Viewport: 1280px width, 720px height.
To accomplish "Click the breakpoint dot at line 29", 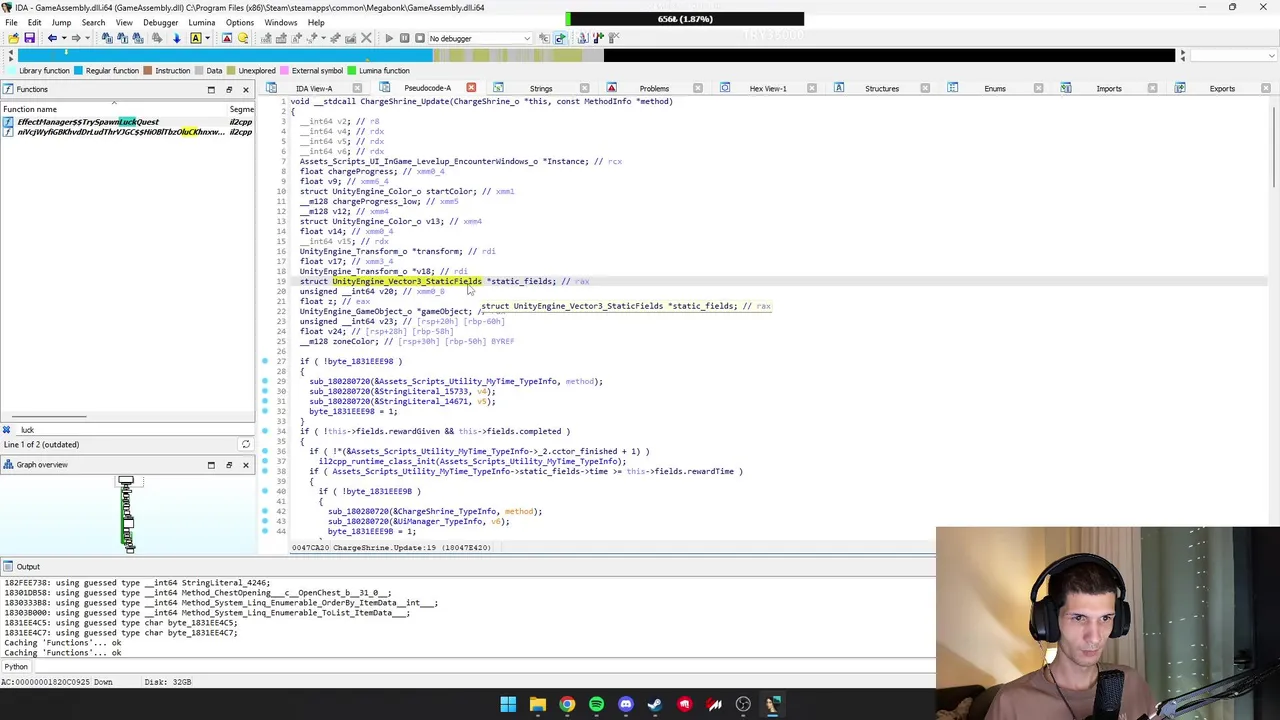I will [x=265, y=381].
